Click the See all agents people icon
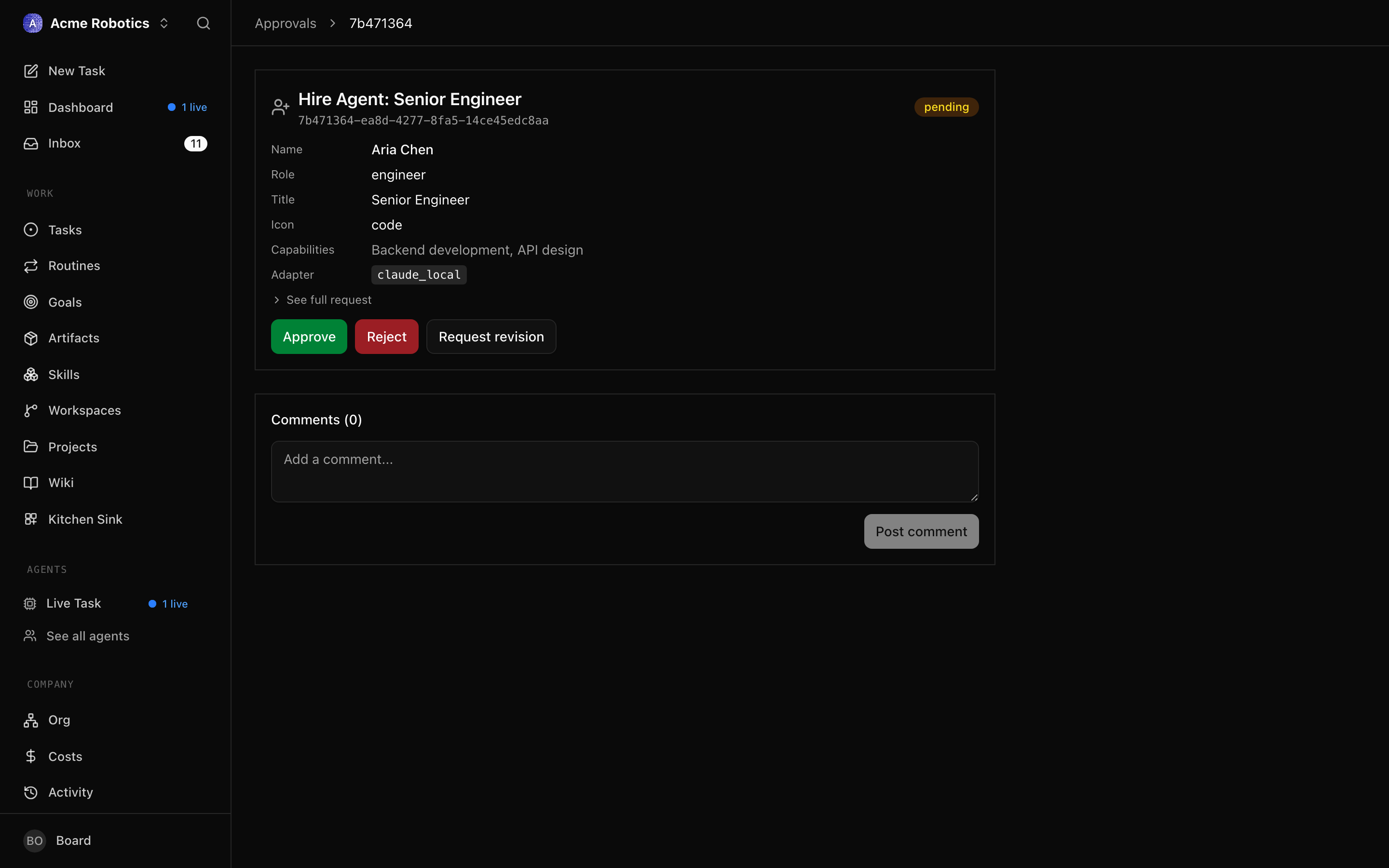Screen dimensions: 1389x868 (30, 636)
